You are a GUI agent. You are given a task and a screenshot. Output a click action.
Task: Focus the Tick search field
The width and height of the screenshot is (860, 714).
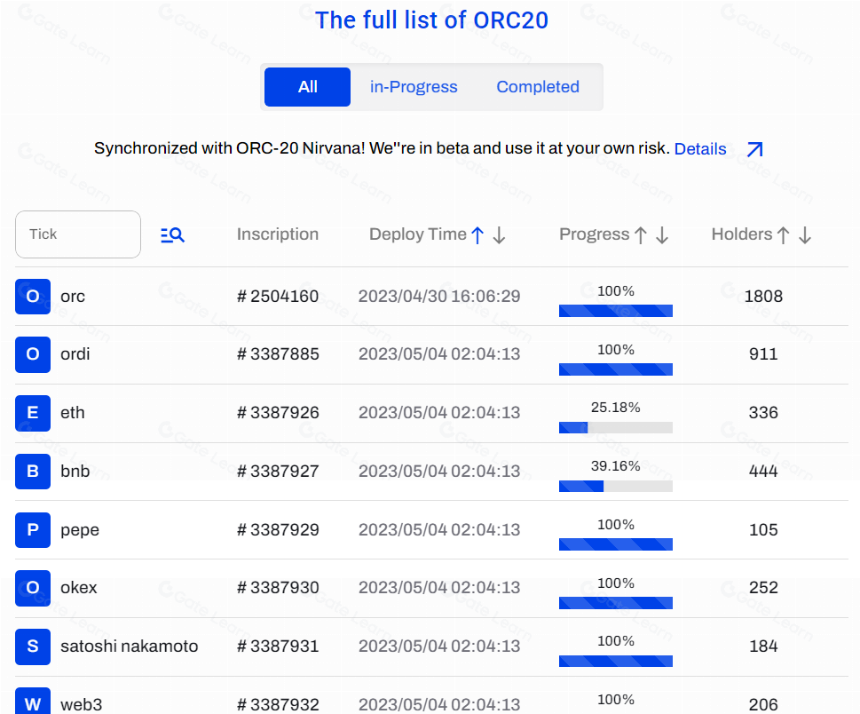coord(78,234)
